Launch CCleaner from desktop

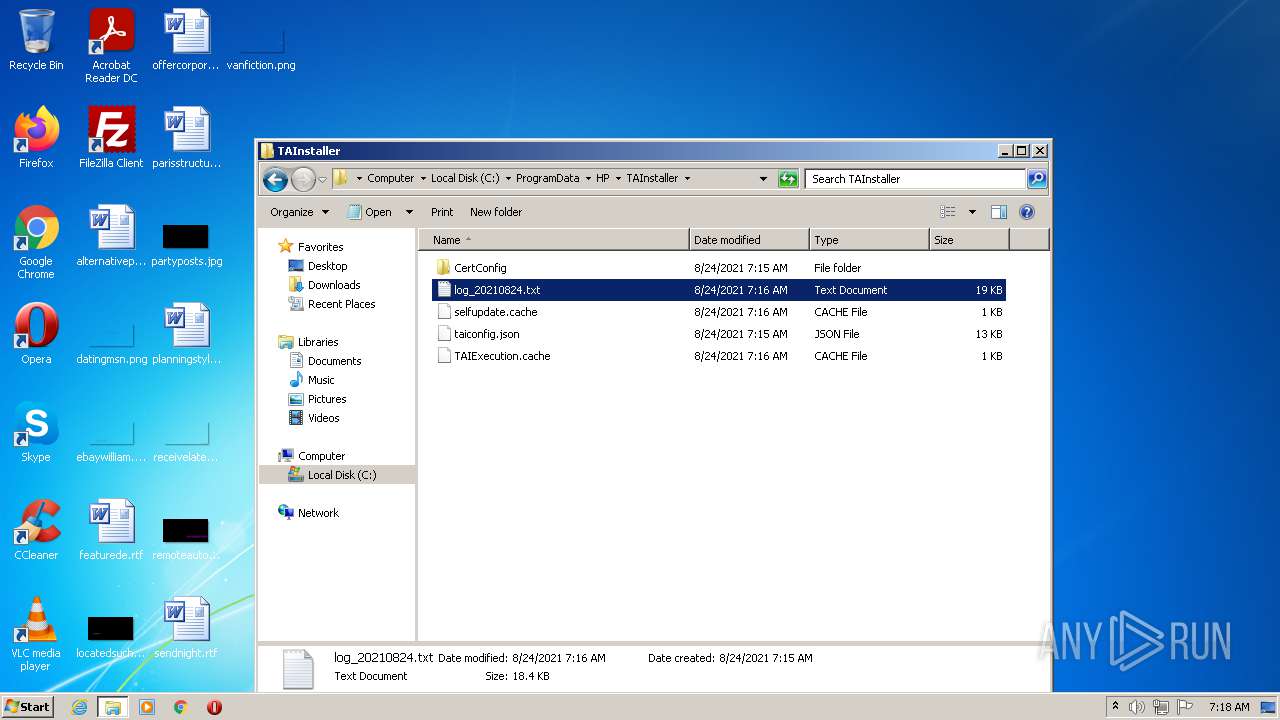tap(36, 530)
